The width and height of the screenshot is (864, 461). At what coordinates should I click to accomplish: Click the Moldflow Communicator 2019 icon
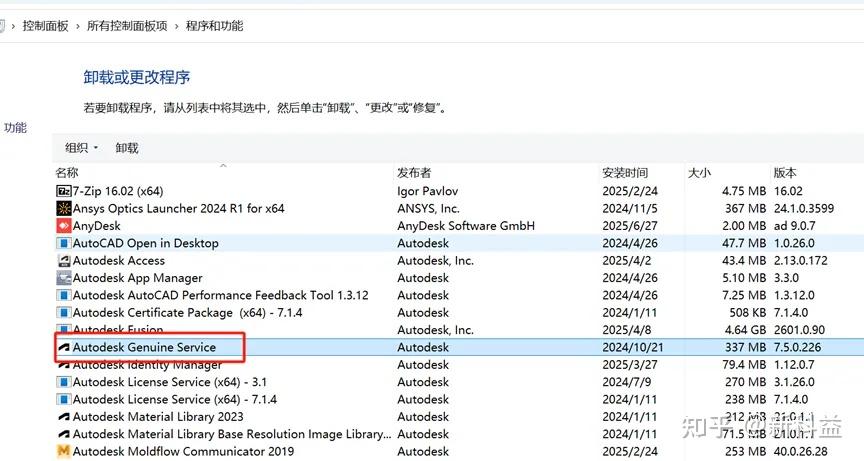pyautogui.click(x=64, y=452)
